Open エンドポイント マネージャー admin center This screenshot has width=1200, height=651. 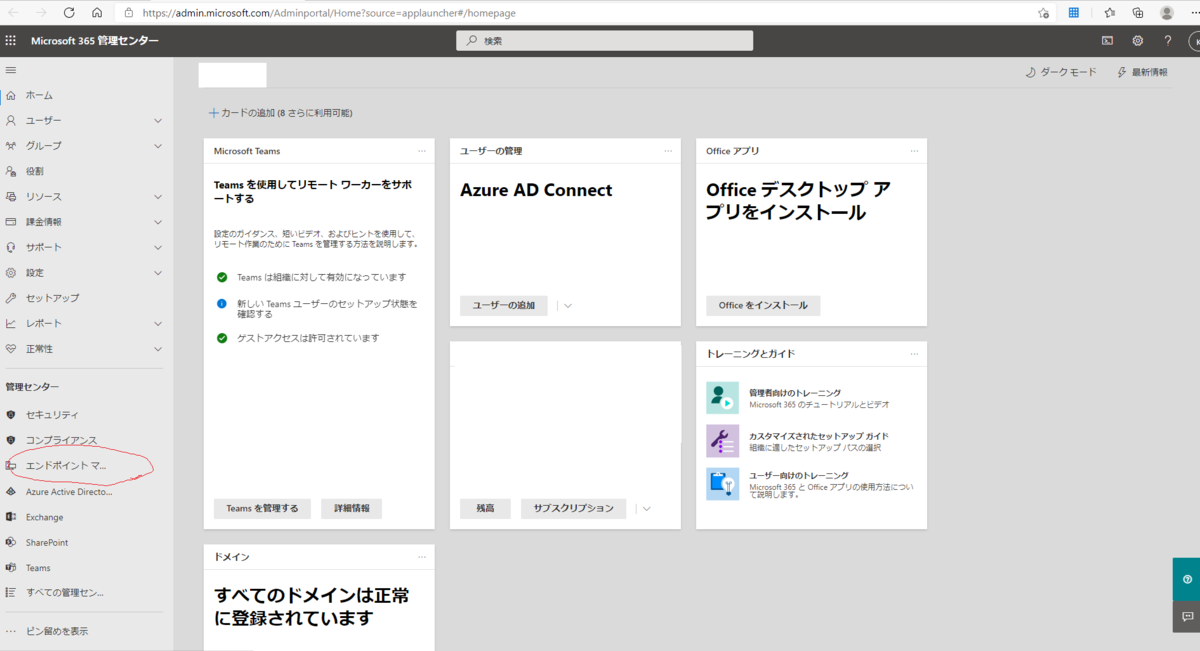pos(67,466)
